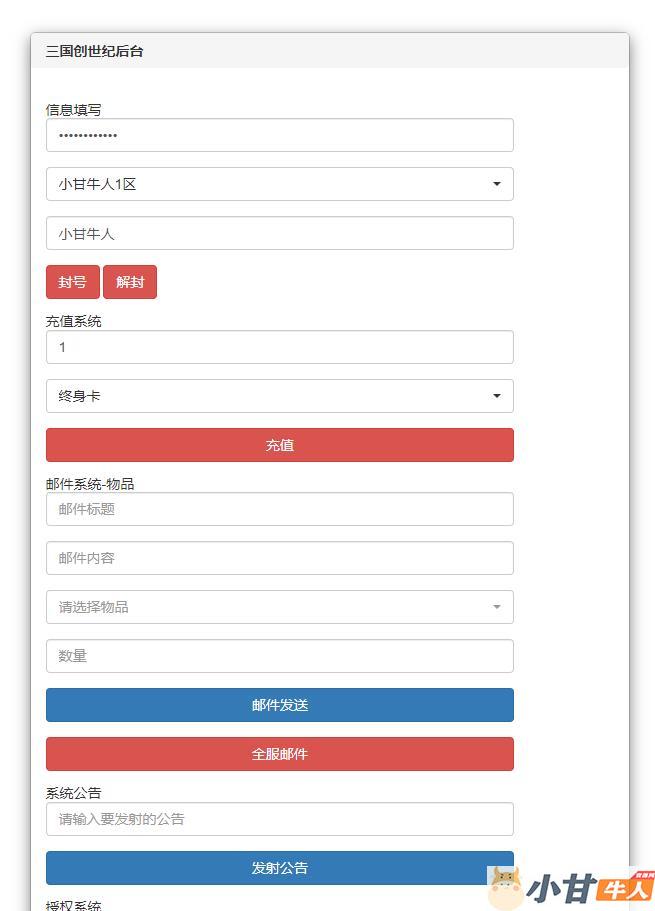Click the 邮件系统-物品 section label
The width and height of the screenshot is (655, 911).
(90, 484)
